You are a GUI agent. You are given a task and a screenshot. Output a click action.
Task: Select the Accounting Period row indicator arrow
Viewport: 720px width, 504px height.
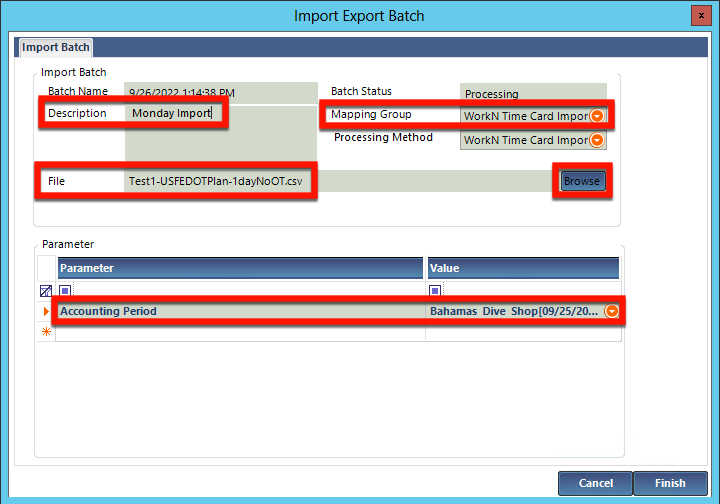click(46, 311)
